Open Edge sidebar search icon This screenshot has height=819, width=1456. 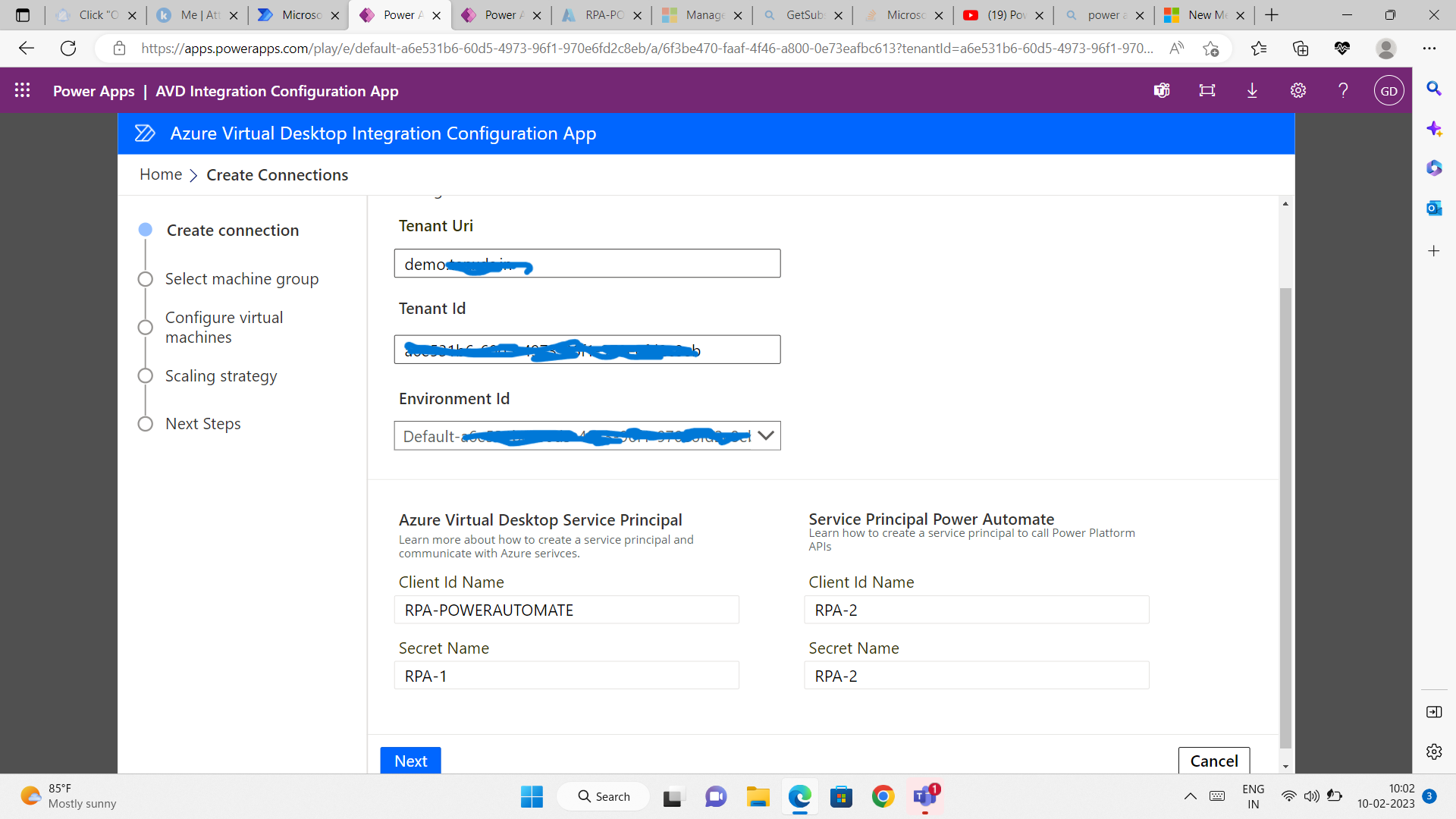1433,89
